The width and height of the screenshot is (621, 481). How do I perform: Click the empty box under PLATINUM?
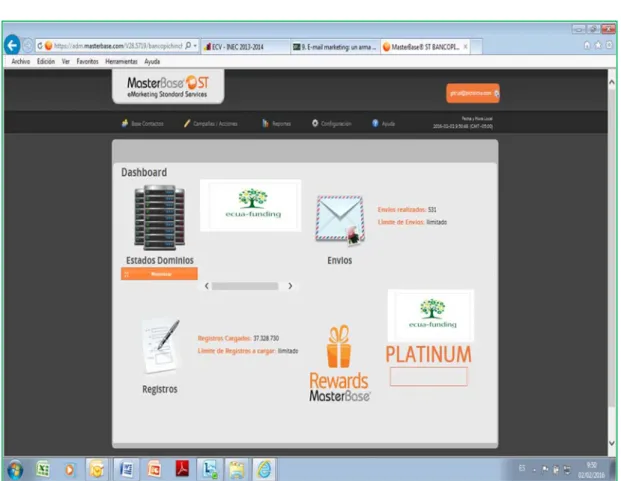(429, 376)
